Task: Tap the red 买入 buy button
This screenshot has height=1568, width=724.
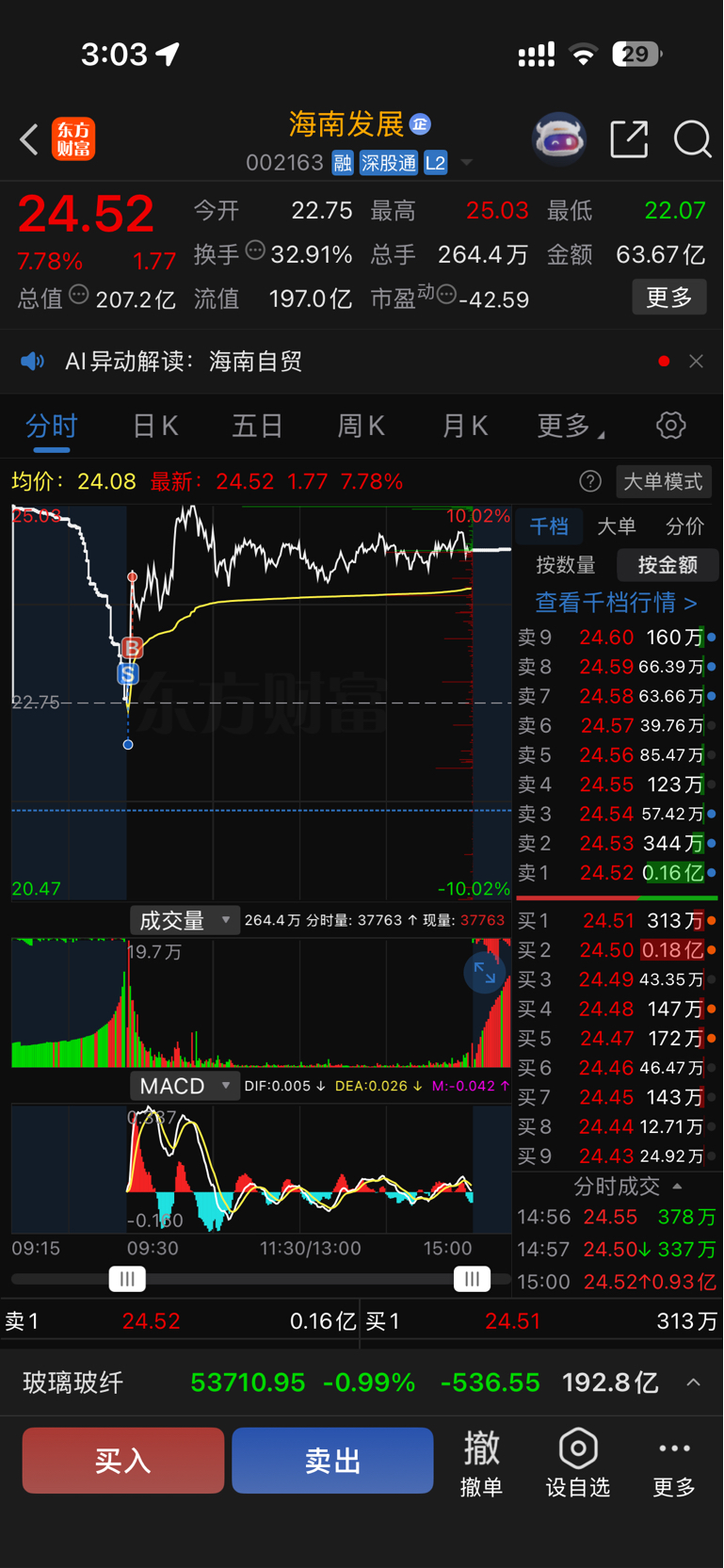Action: (x=123, y=1461)
